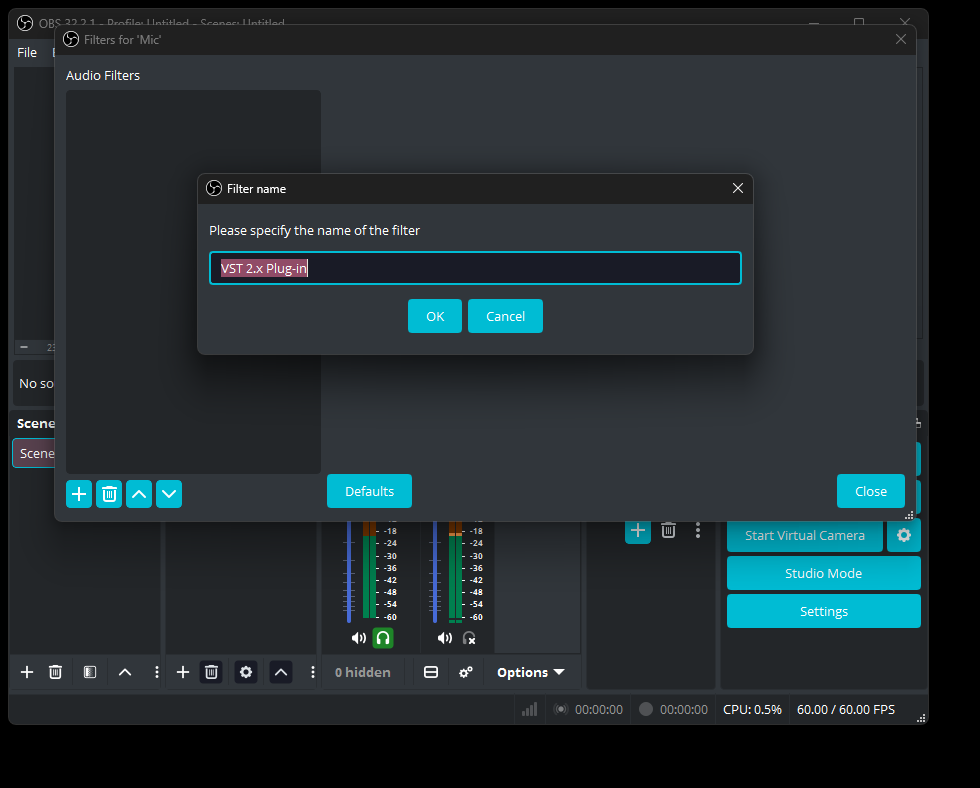Mute first mixer channel speaker icon
This screenshot has width=980, height=788.
pos(359,638)
